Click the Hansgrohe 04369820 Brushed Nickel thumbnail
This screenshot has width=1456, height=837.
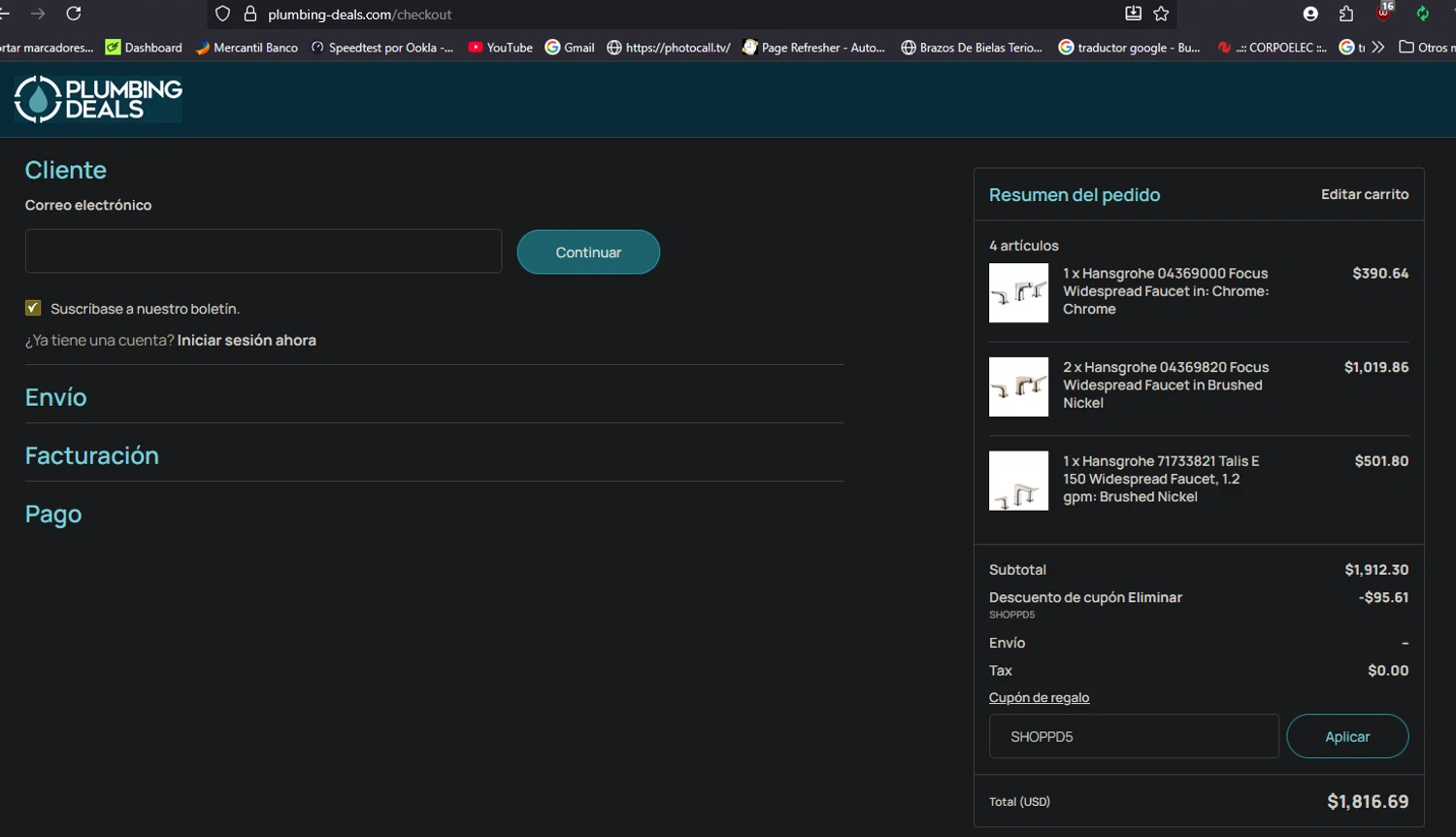[x=1018, y=386]
